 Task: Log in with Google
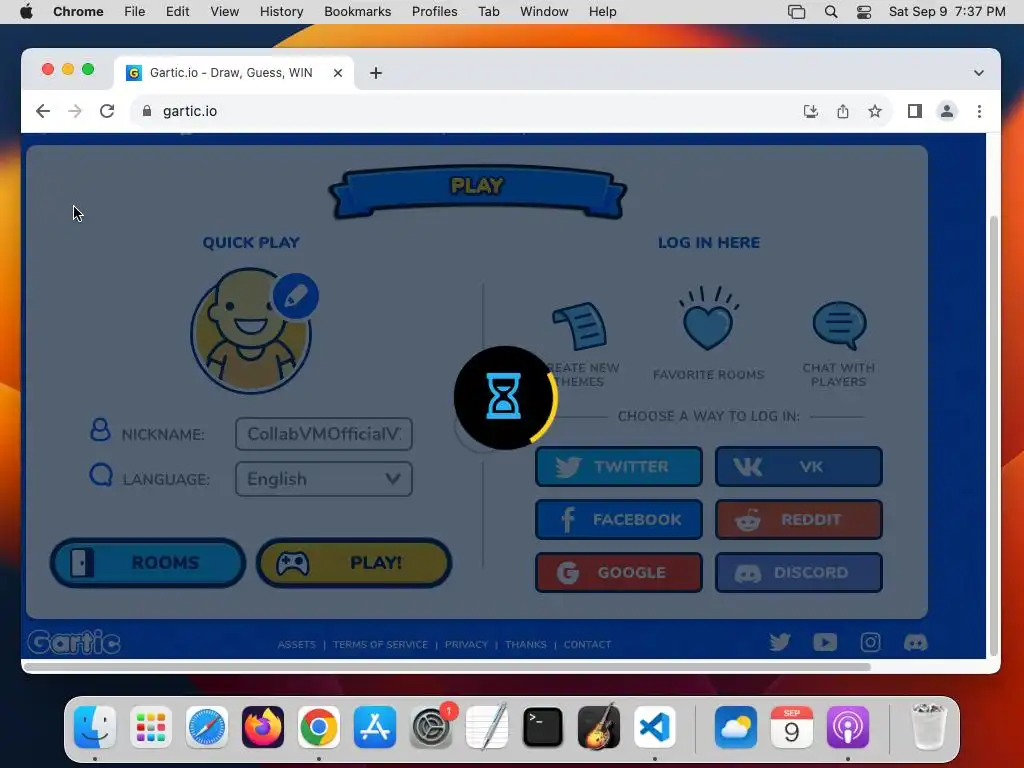click(619, 573)
